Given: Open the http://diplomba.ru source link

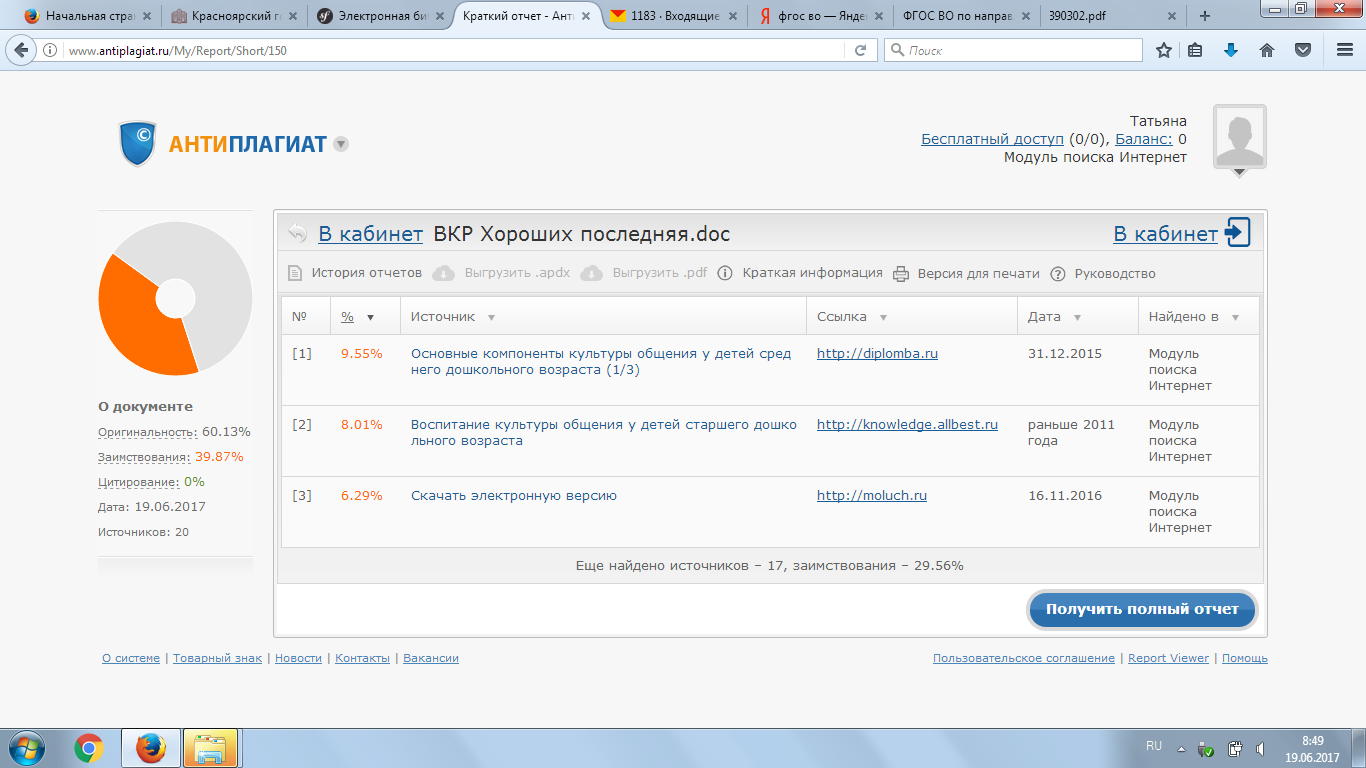Looking at the screenshot, I should [x=877, y=353].
